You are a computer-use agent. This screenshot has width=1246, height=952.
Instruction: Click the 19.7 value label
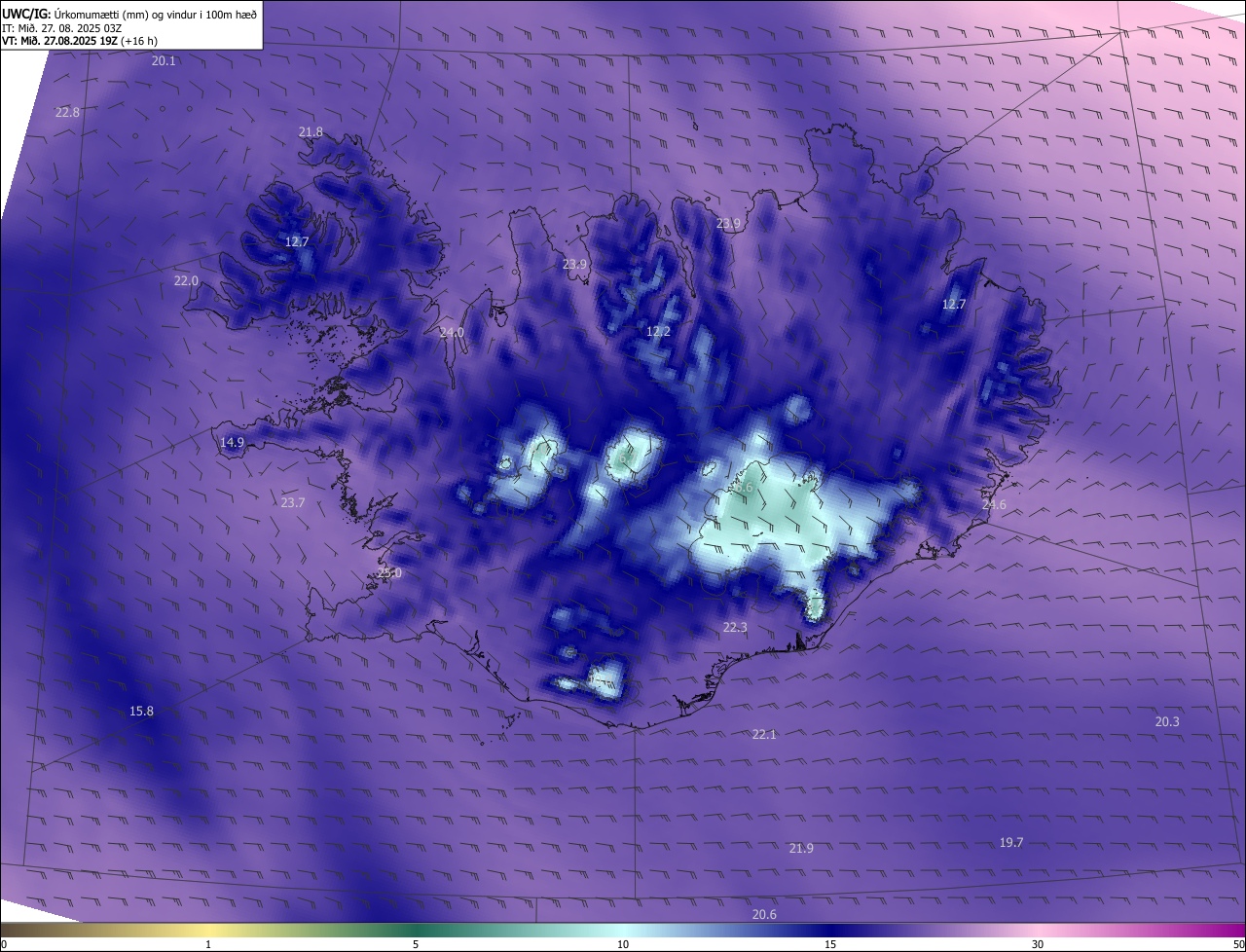pos(1011,843)
